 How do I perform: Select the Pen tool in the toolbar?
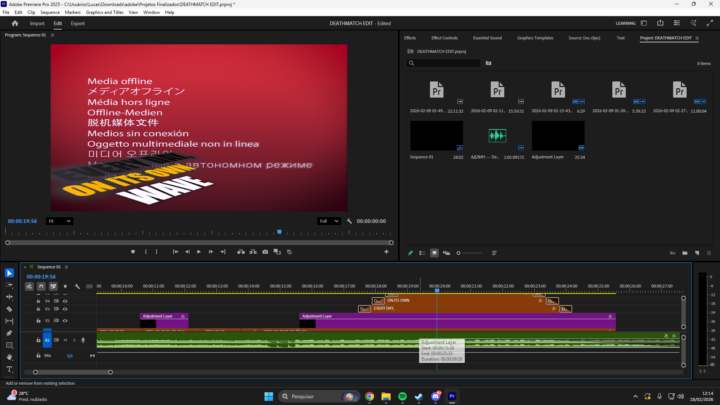coord(9,333)
